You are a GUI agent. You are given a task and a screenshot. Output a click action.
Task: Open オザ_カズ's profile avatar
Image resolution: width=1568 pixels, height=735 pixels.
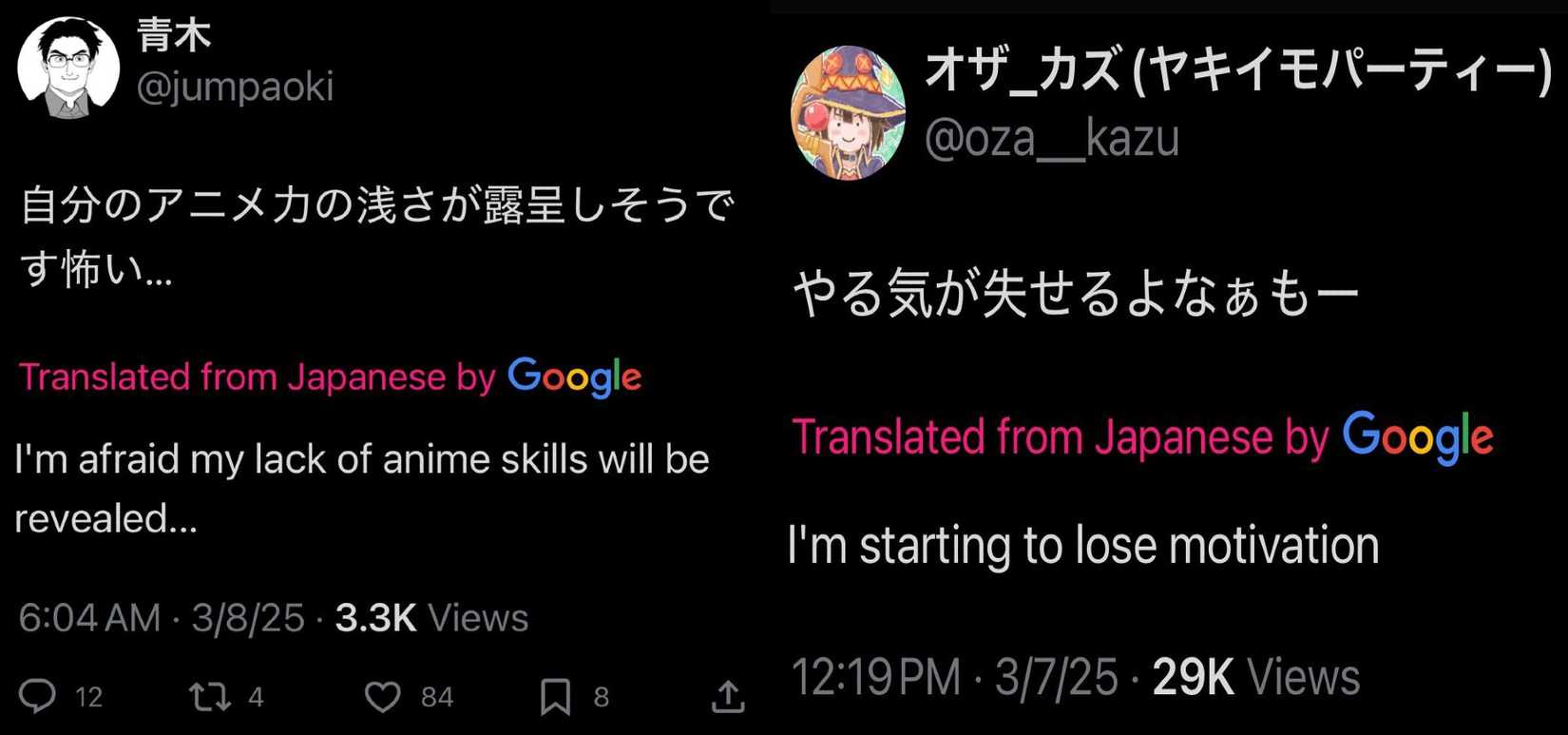coord(848,113)
